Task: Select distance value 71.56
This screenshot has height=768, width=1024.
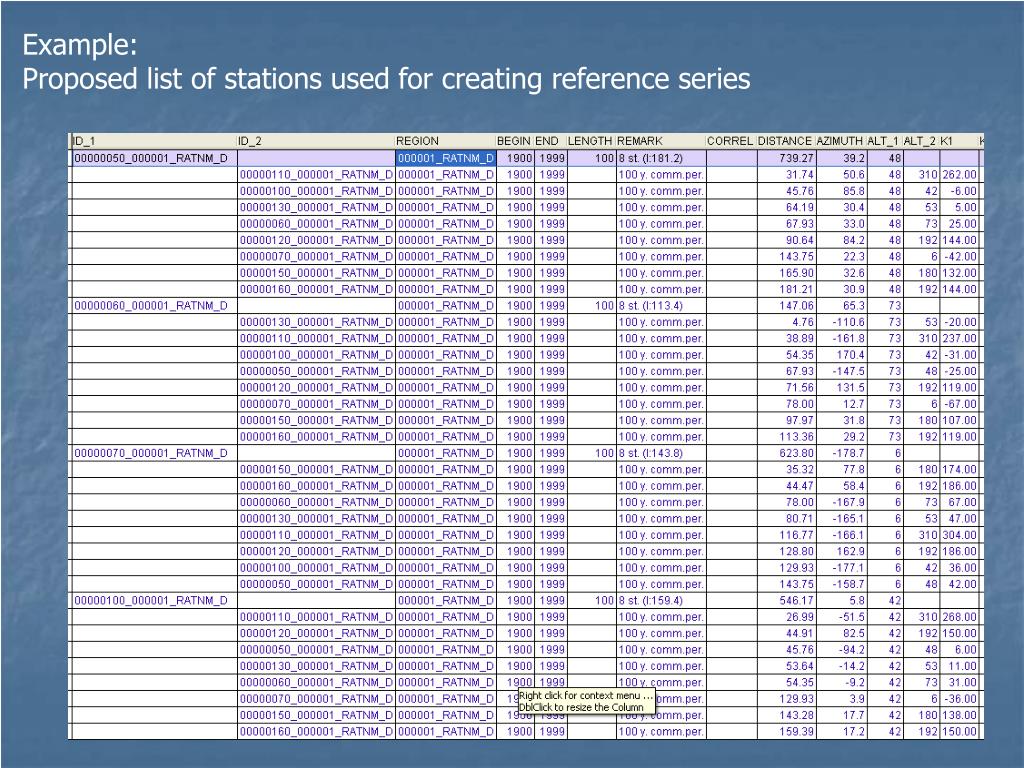Action: point(786,388)
